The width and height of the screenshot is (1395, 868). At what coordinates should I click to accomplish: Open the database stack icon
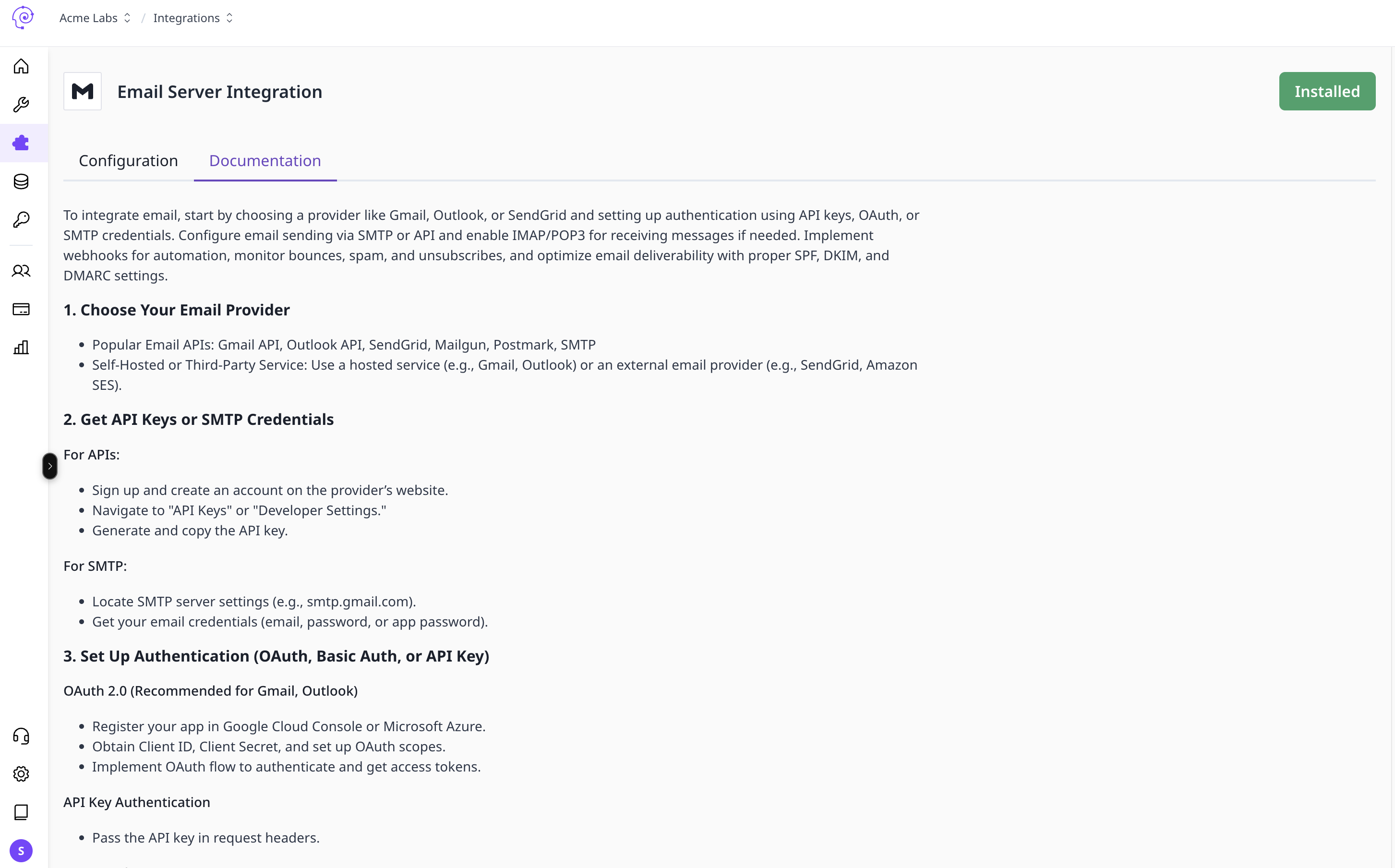point(21,181)
